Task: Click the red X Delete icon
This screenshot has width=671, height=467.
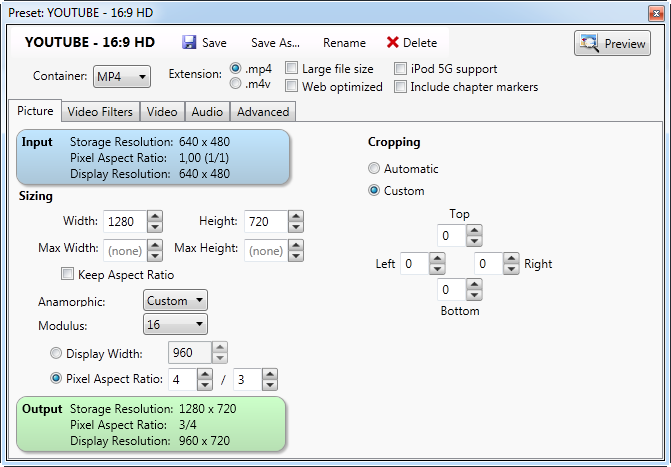Action: (392, 42)
